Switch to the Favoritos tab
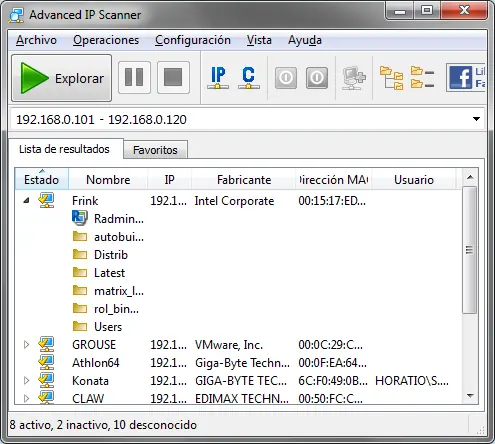495x444 pixels. [155, 150]
